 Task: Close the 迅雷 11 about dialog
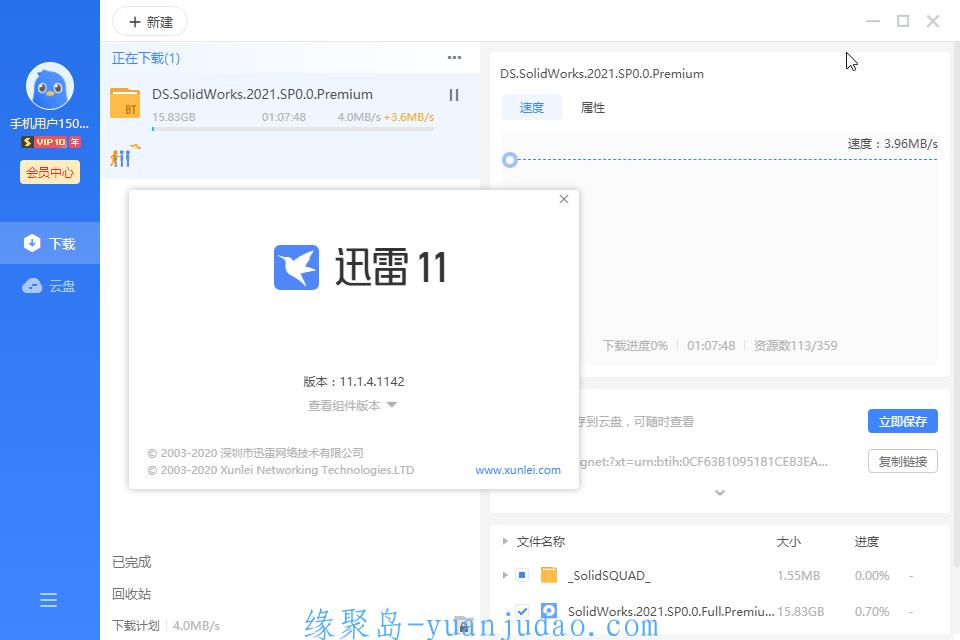(x=564, y=199)
